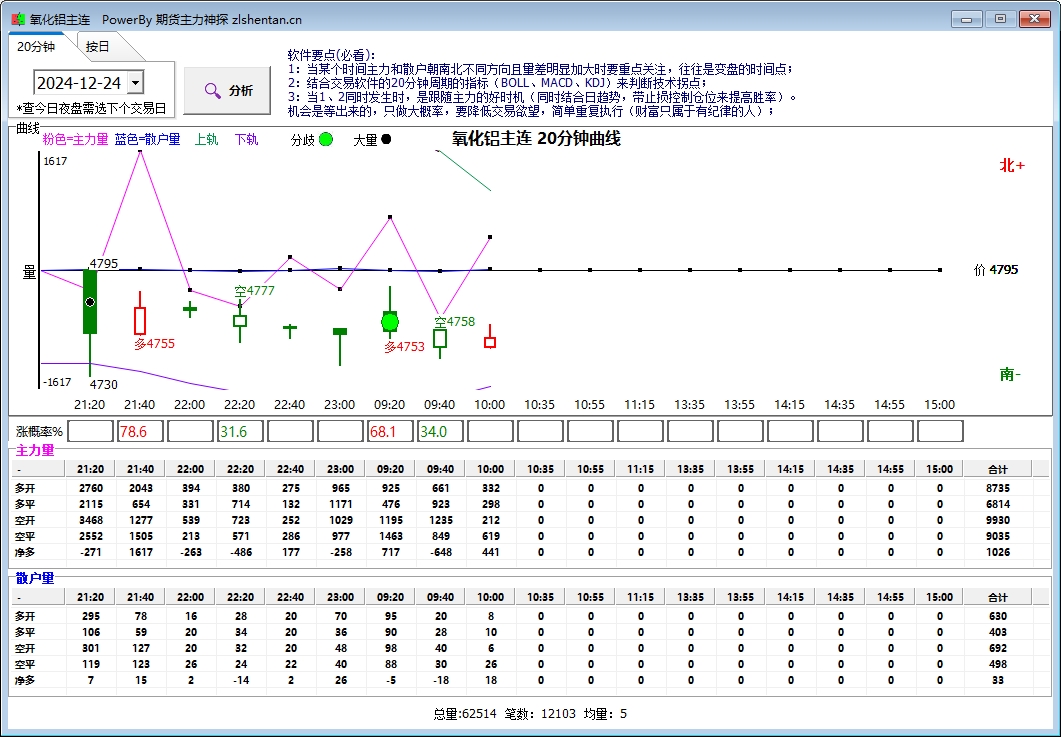The height and width of the screenshot is (737, 1061).
Task: Click the 净多 row label in 散户量 table
Action: (x=25, y=680)
